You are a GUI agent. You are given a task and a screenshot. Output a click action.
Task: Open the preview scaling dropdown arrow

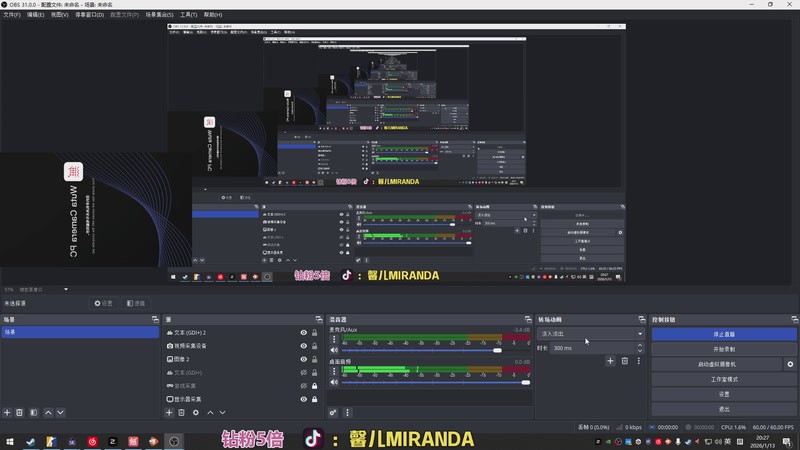click(66, 289)
